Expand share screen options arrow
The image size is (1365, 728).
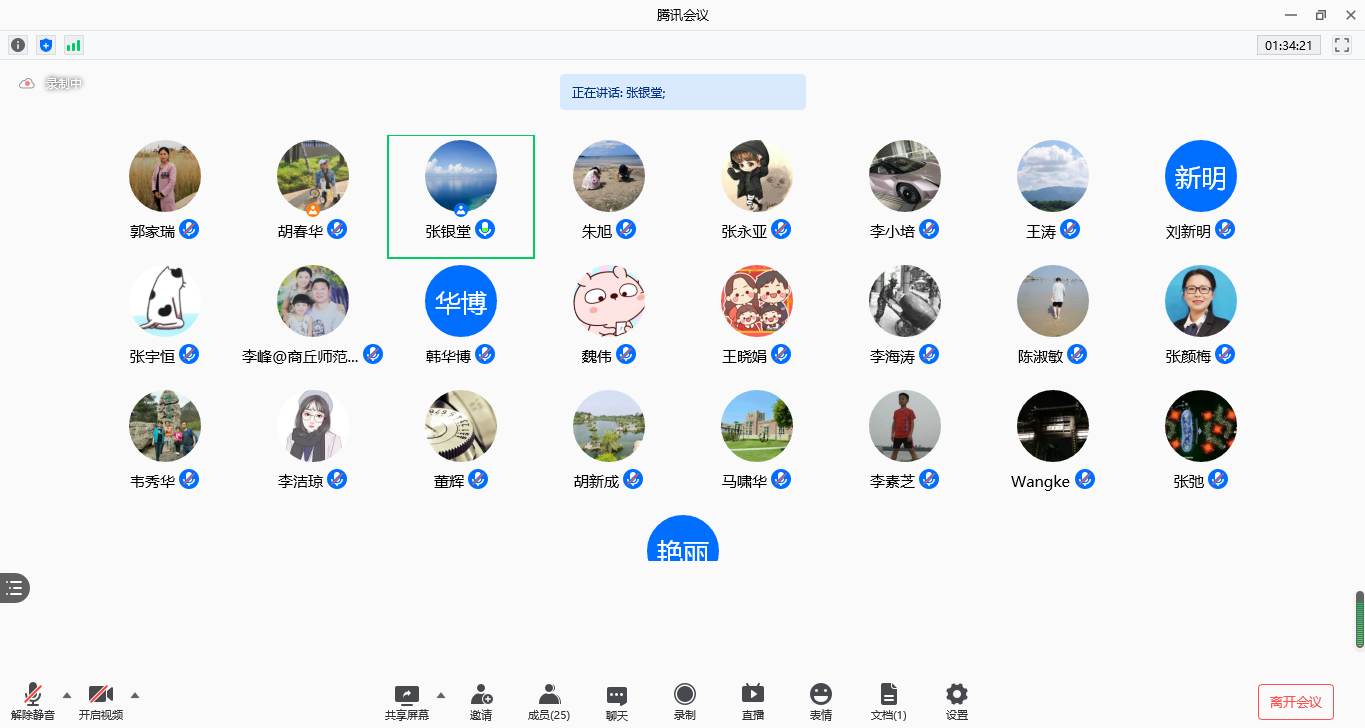[441, 695]
